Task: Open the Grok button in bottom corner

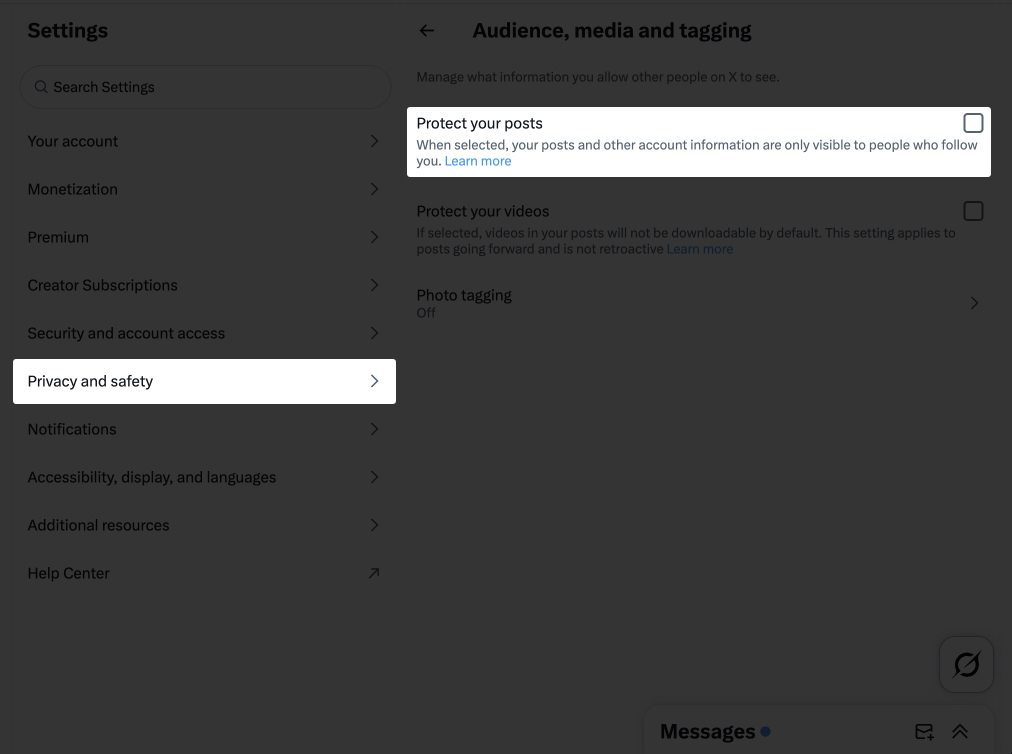Action: coord(966,664)
